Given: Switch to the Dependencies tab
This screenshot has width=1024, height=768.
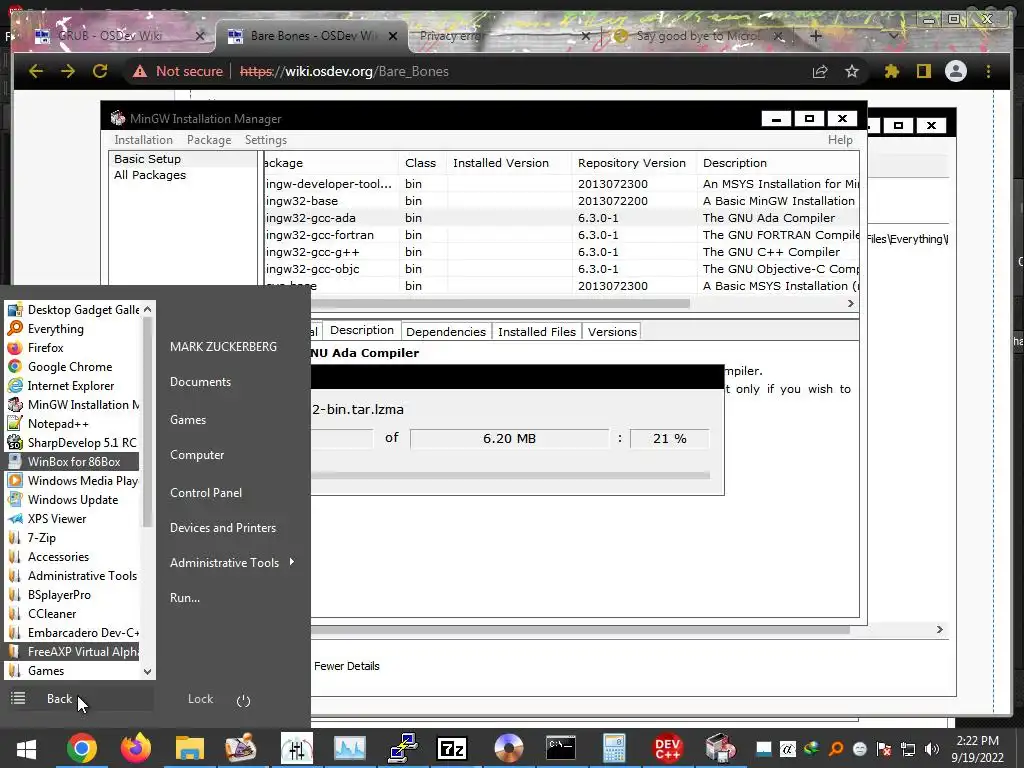Looking at the screenshot, I should (x=446, y=332).
